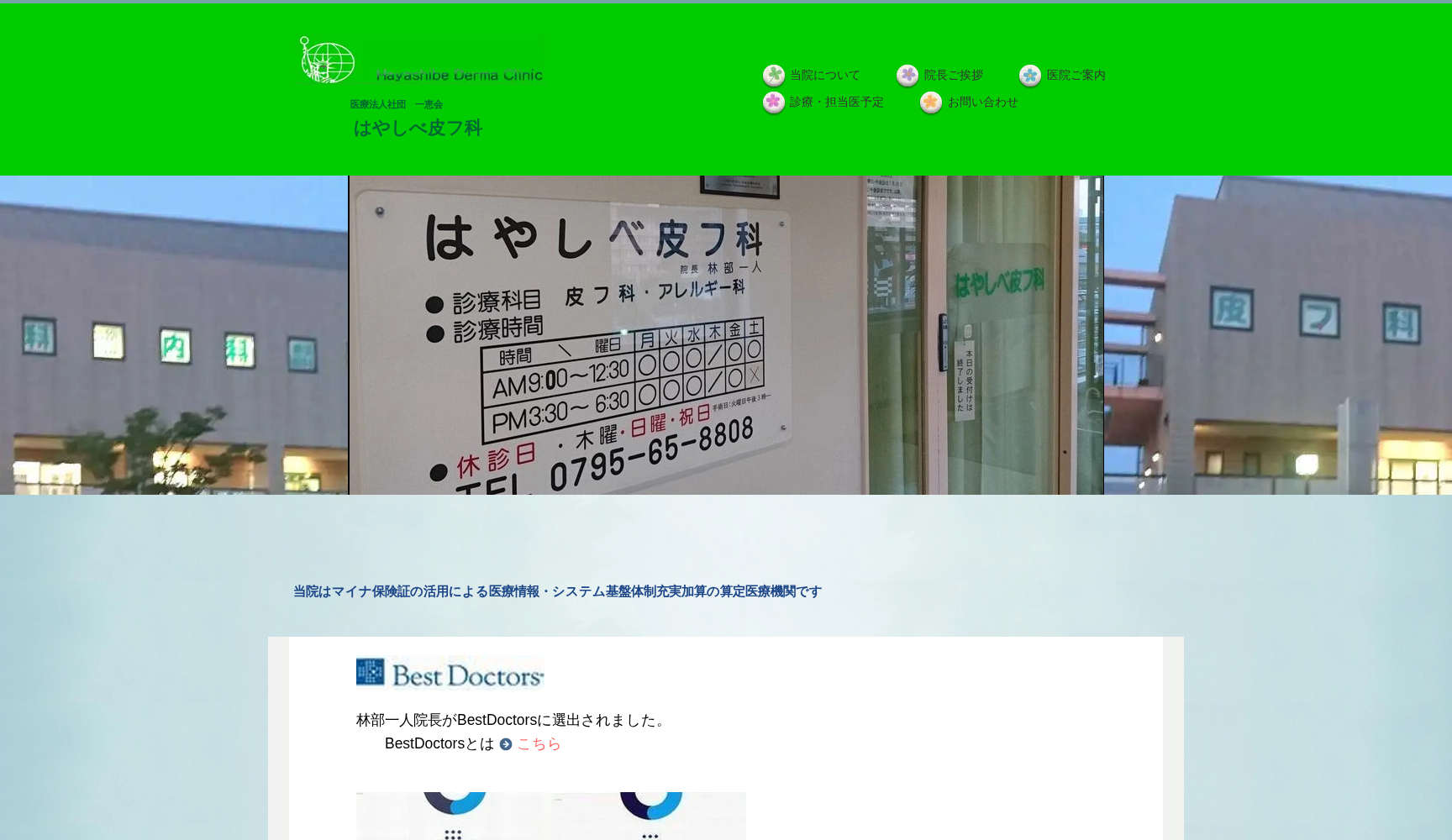Click the Hayashibe Derma Clinic heading text

click(460, 76)
